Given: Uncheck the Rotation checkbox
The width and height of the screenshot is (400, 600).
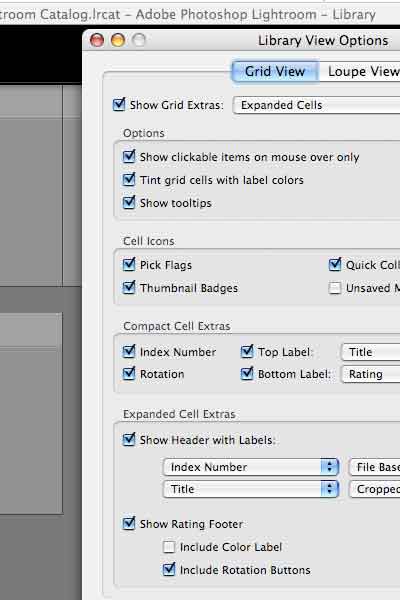Looking at the screenshot, I should (x=129, y=373).
